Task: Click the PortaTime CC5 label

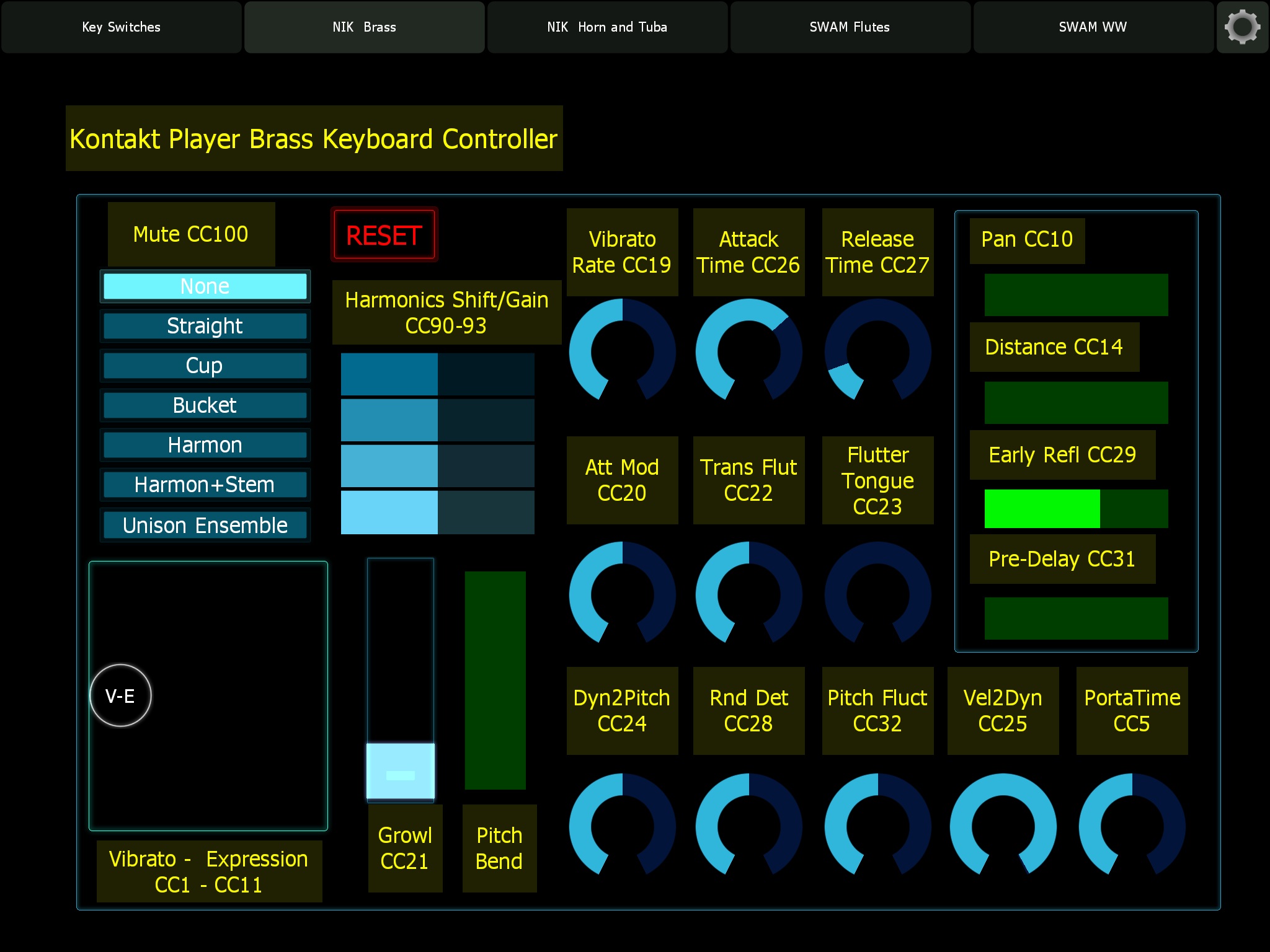Action: pos(1132,711)
